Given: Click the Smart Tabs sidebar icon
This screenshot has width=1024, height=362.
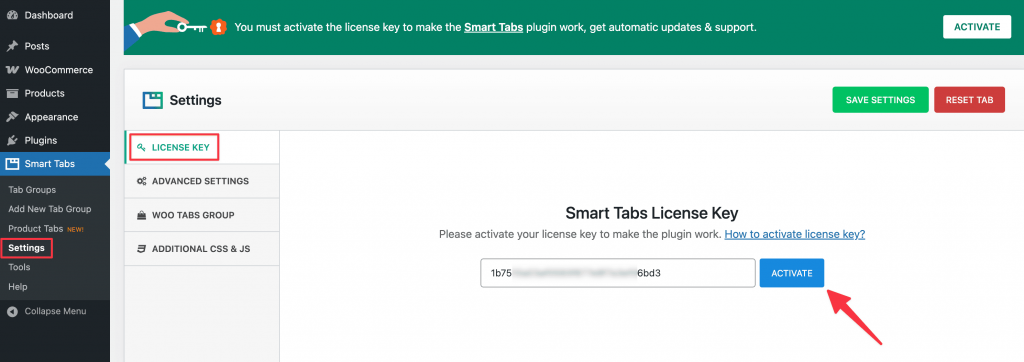Looking at the screenshot, I should coord(12,164).
